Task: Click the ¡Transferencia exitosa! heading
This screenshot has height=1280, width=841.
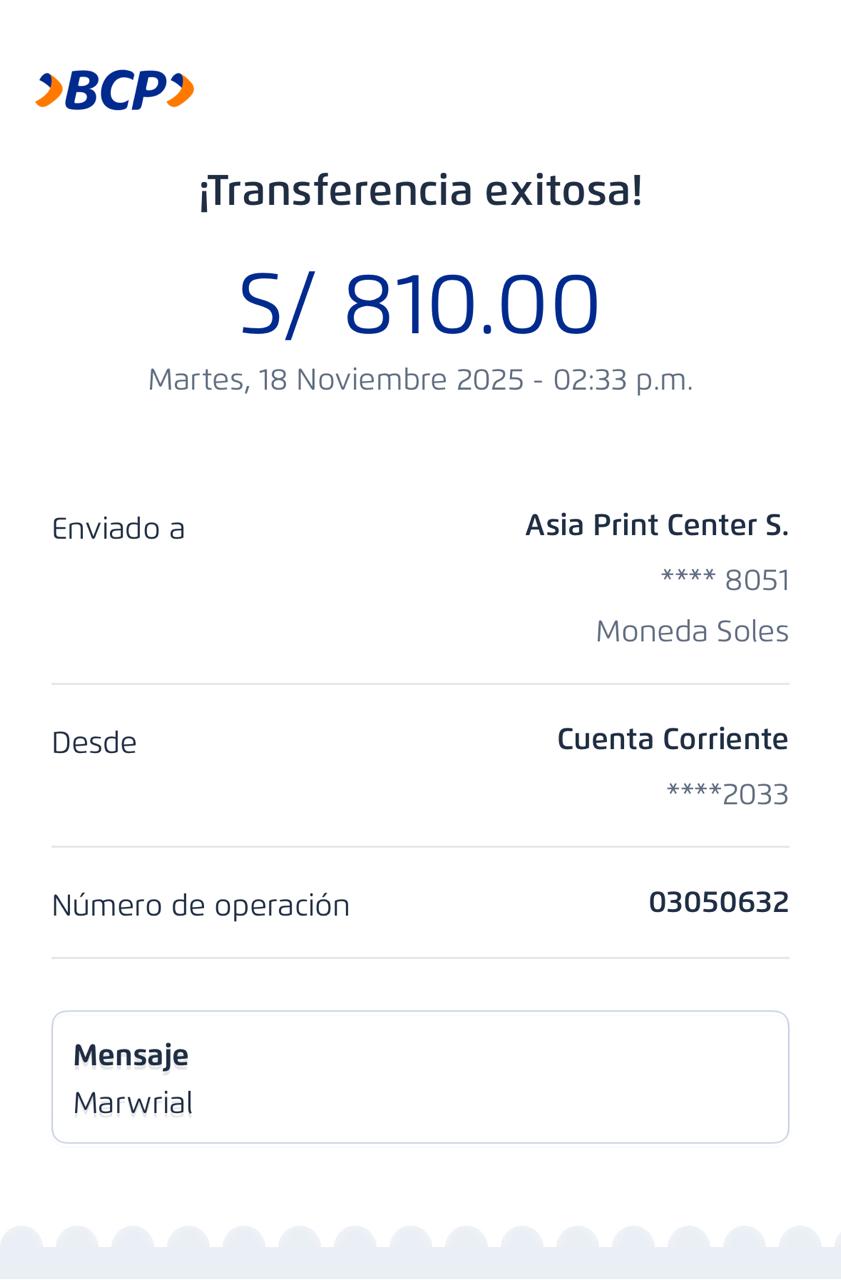Action: pyautogui.click(x=420, y=190)
